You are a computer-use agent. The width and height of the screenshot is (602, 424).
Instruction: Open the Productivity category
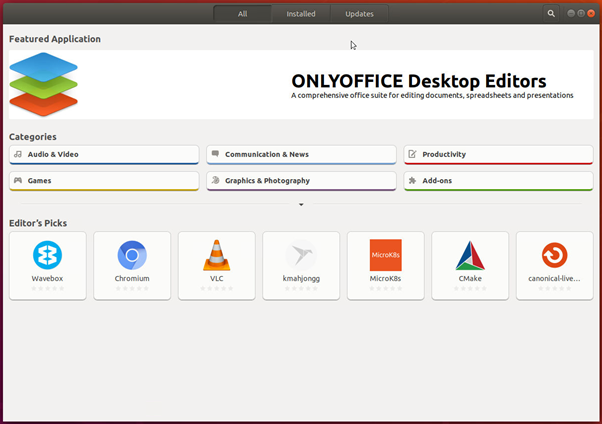[x=498, y=154]
